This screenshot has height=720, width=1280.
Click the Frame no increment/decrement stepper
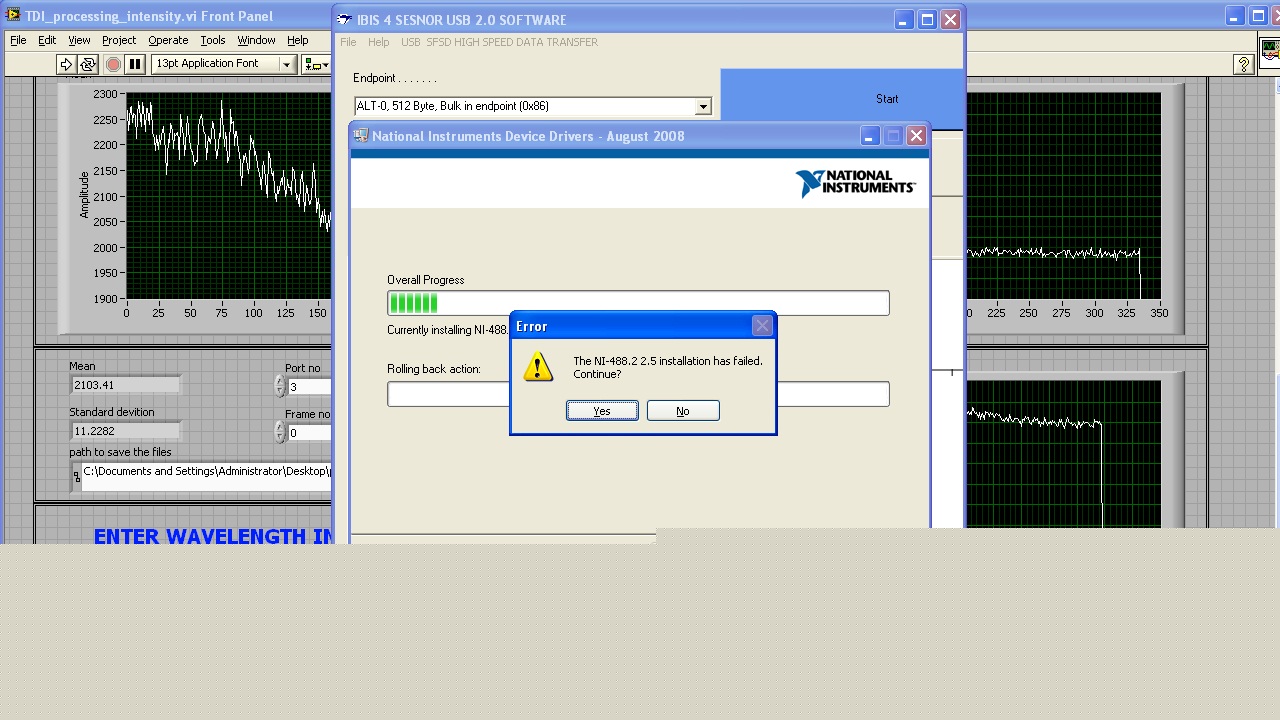pyautogui.click(x=279, y=432)
